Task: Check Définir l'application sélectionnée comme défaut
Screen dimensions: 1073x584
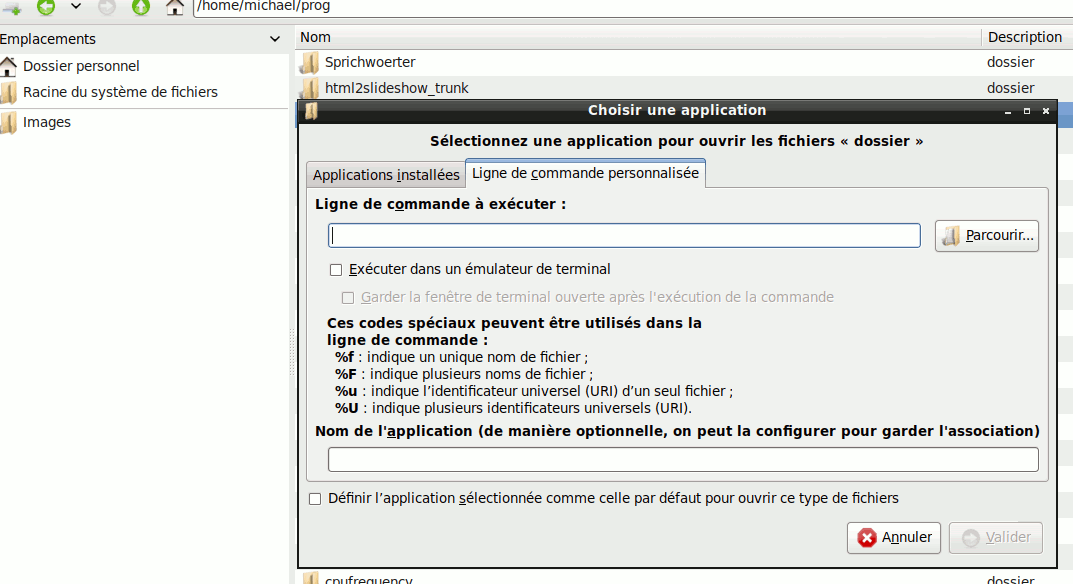Action: [315, 498]
